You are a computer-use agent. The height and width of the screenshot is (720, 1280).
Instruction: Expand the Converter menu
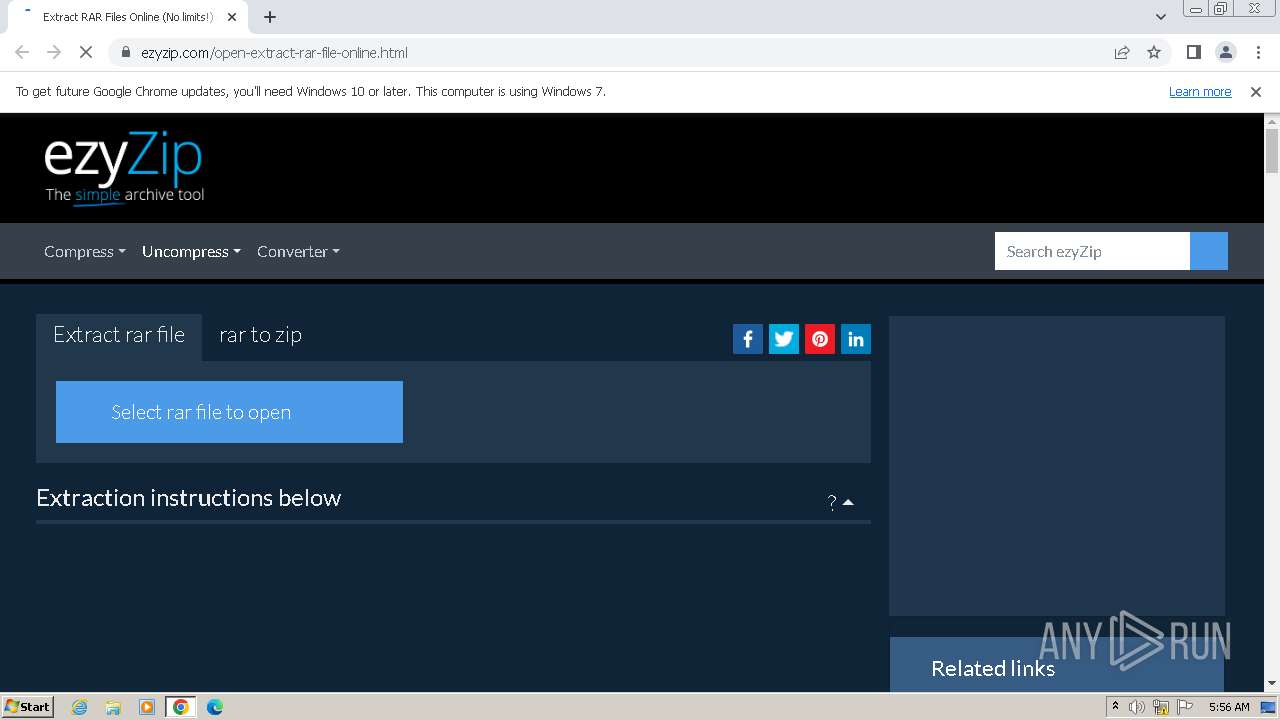click(x=298, y=251)
